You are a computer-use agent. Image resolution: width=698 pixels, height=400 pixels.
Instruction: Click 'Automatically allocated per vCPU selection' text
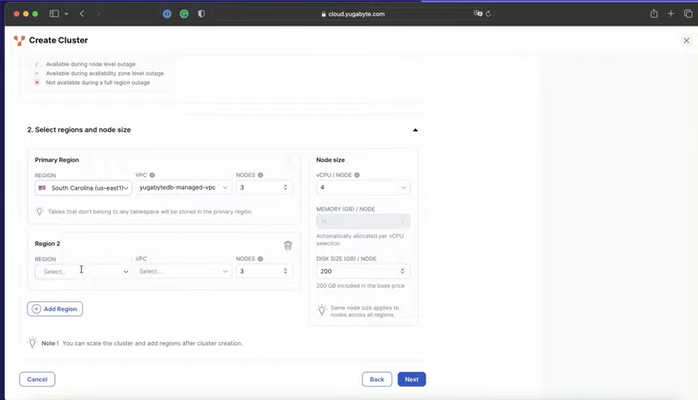(x=360, y=240)
